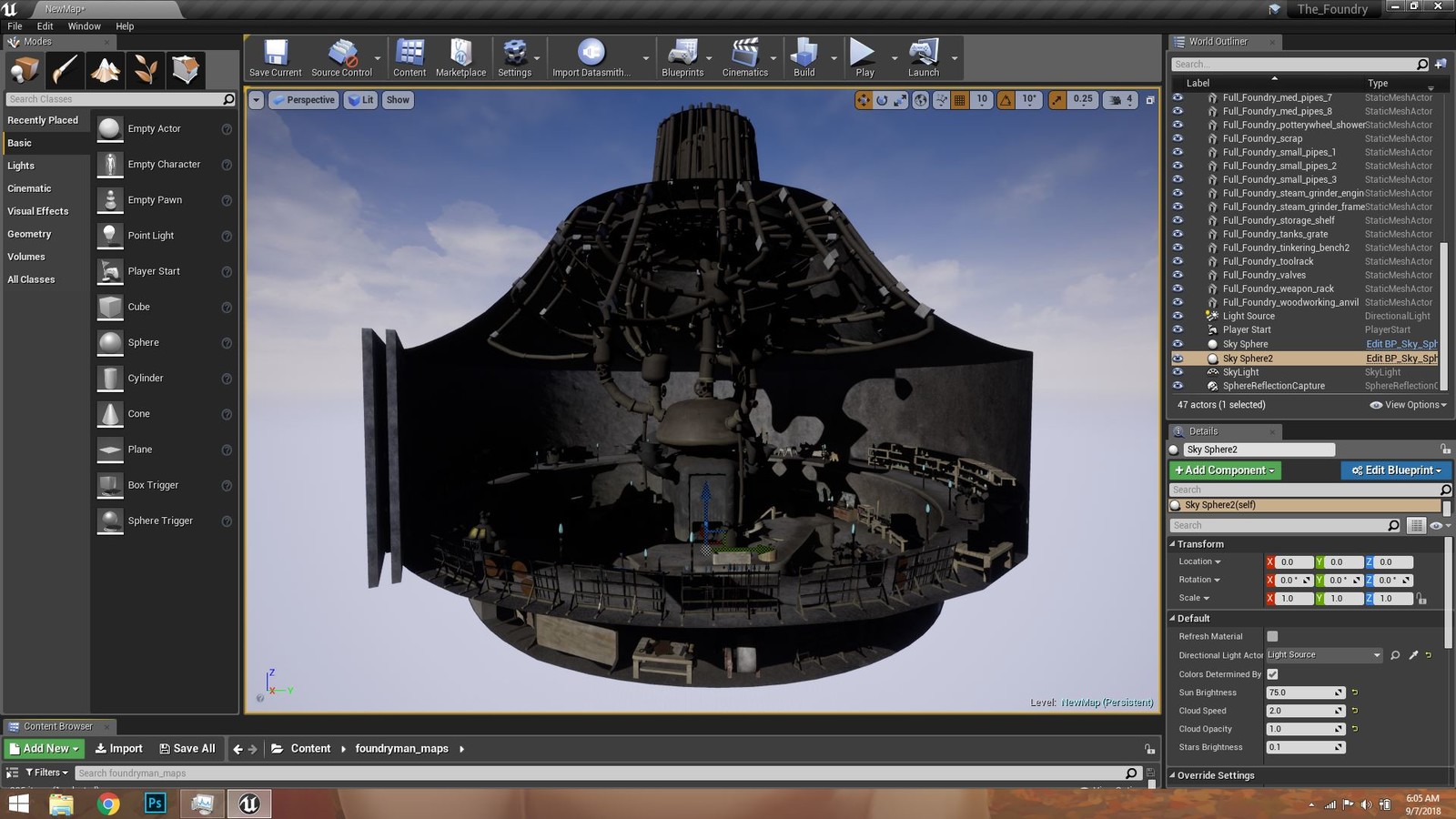
Task: Open the Marketplace toolbar icon
Action: click(460, 52)
